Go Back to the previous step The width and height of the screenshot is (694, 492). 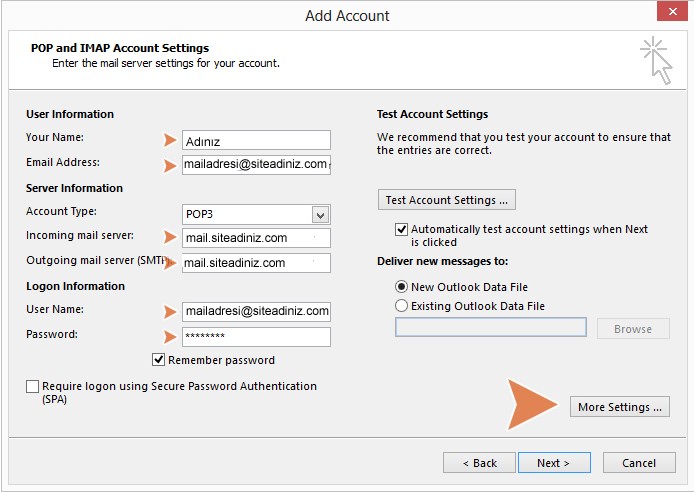coord(479,463)
